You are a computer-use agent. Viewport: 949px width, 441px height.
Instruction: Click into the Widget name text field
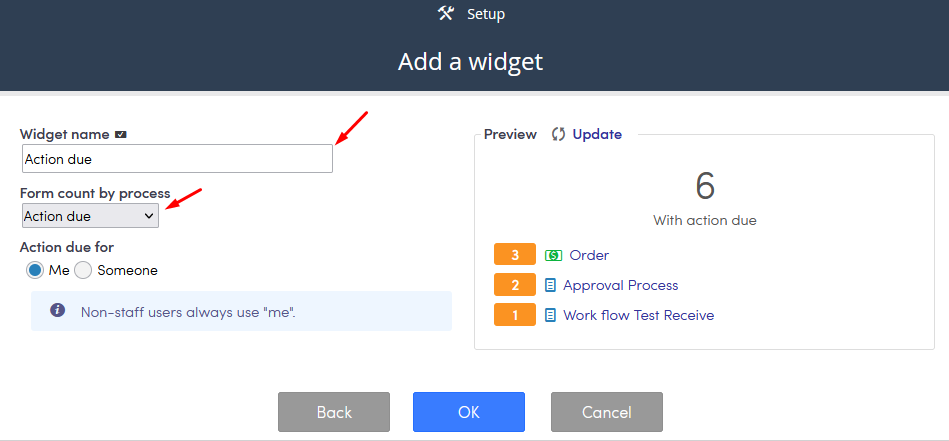coord(177,158)
